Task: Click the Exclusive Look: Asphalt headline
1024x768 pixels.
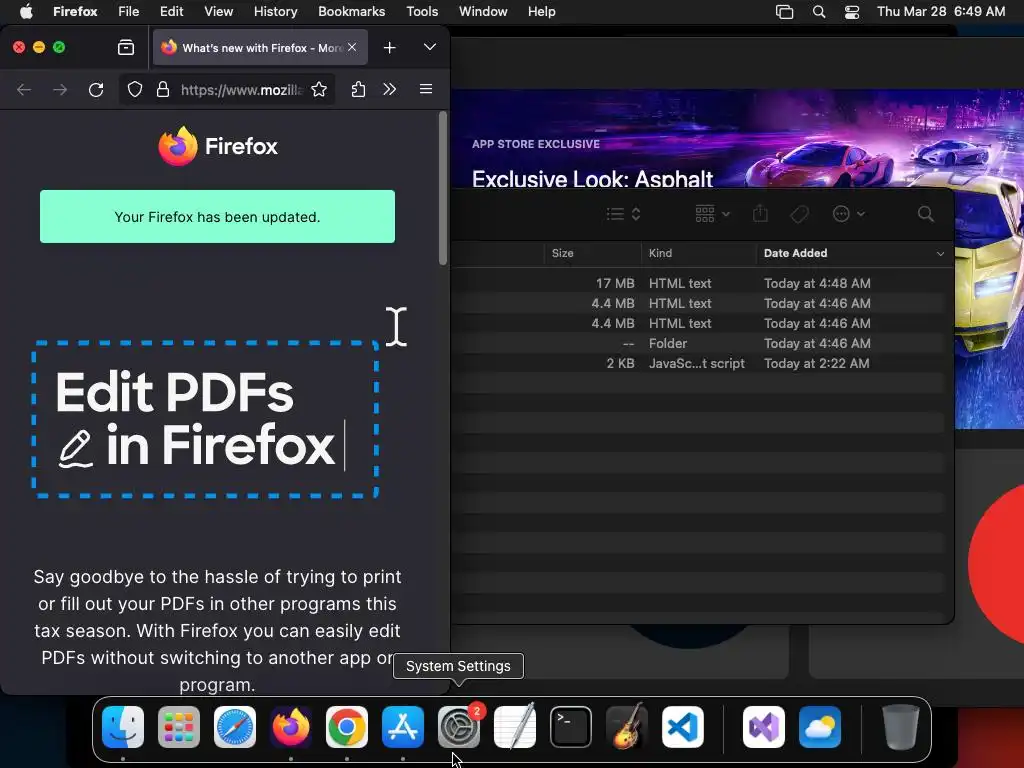Action: tap(592, 179)
